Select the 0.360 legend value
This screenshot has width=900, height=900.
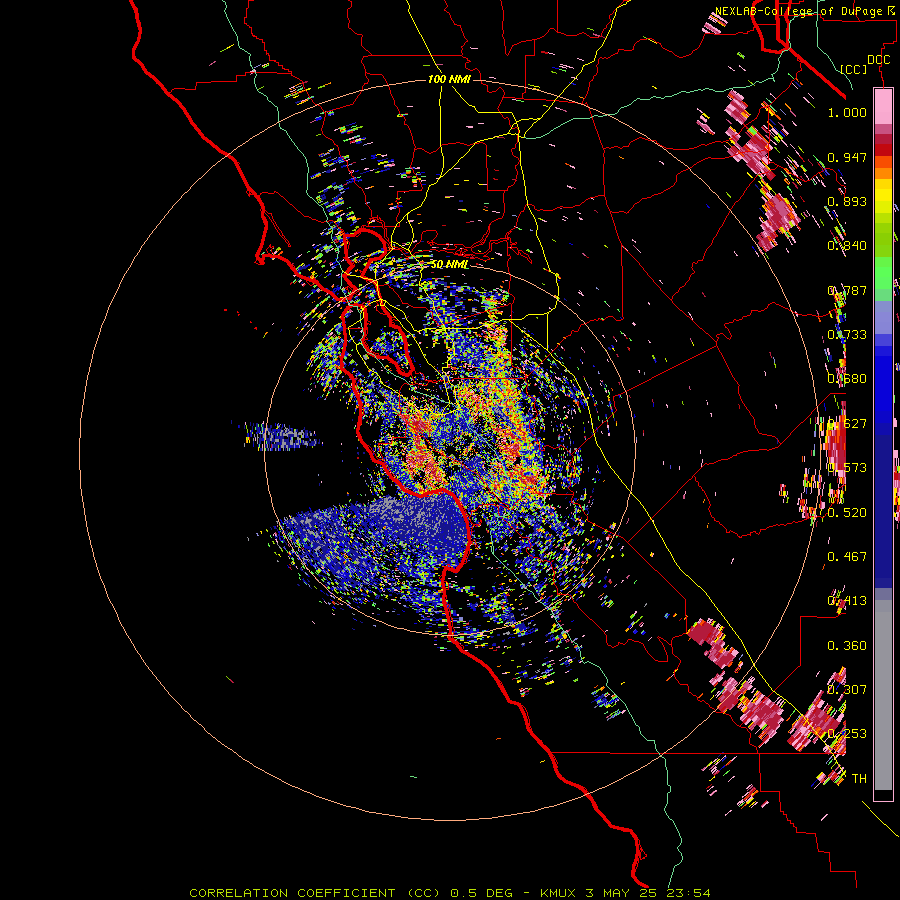pos(847,645)
